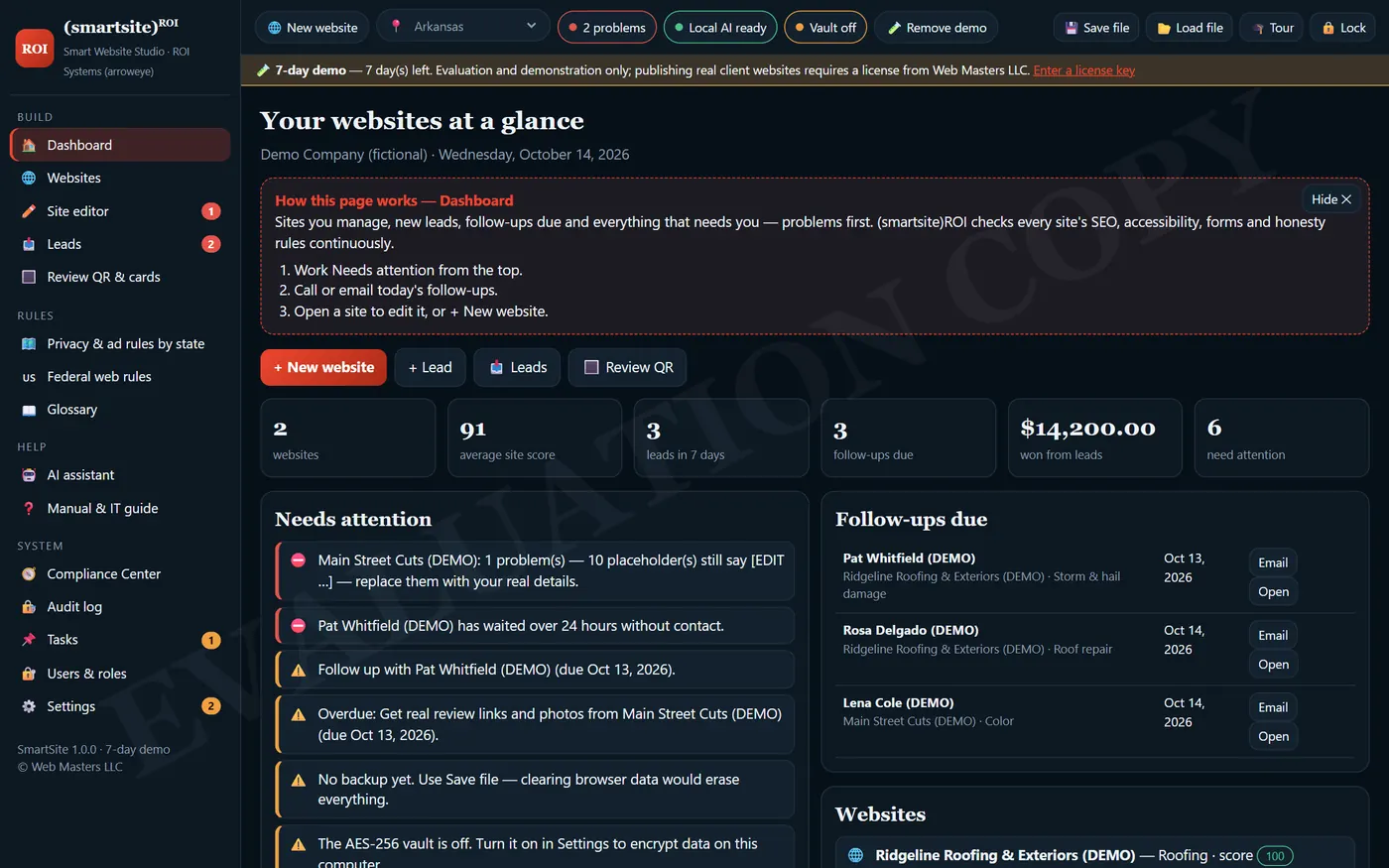Click the Lock button
This screenshot has width=1389, height=868.
(x=1344, y=27)
